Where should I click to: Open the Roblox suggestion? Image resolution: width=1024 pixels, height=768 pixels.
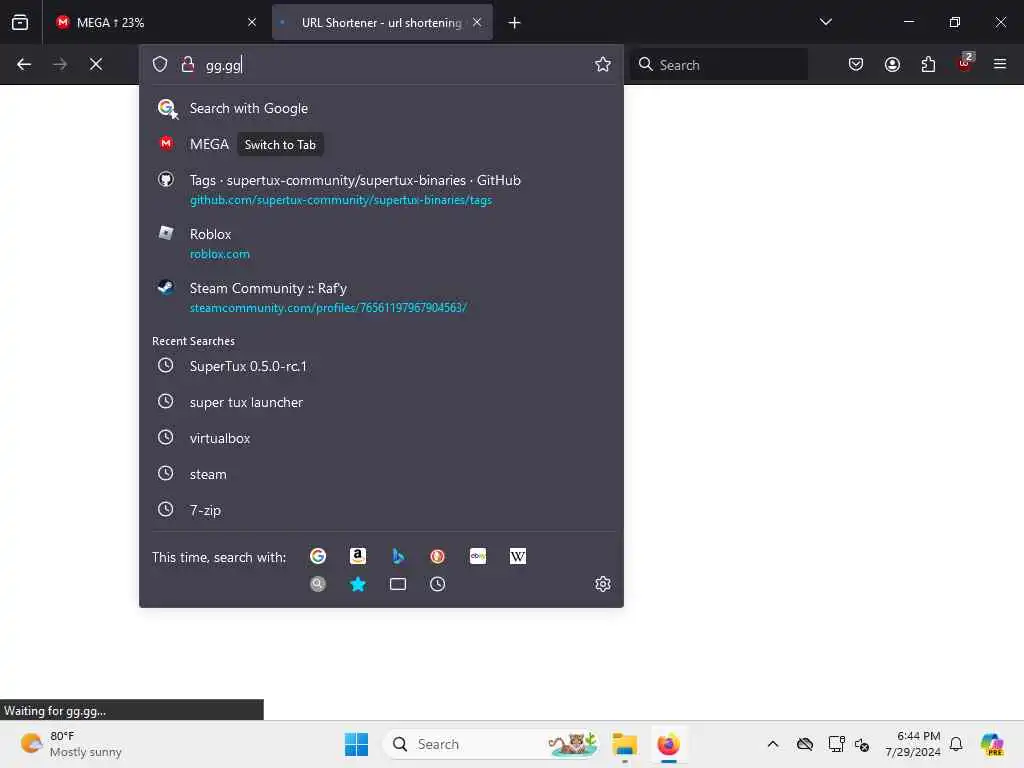pyautogui.click(x=381, y=243)
